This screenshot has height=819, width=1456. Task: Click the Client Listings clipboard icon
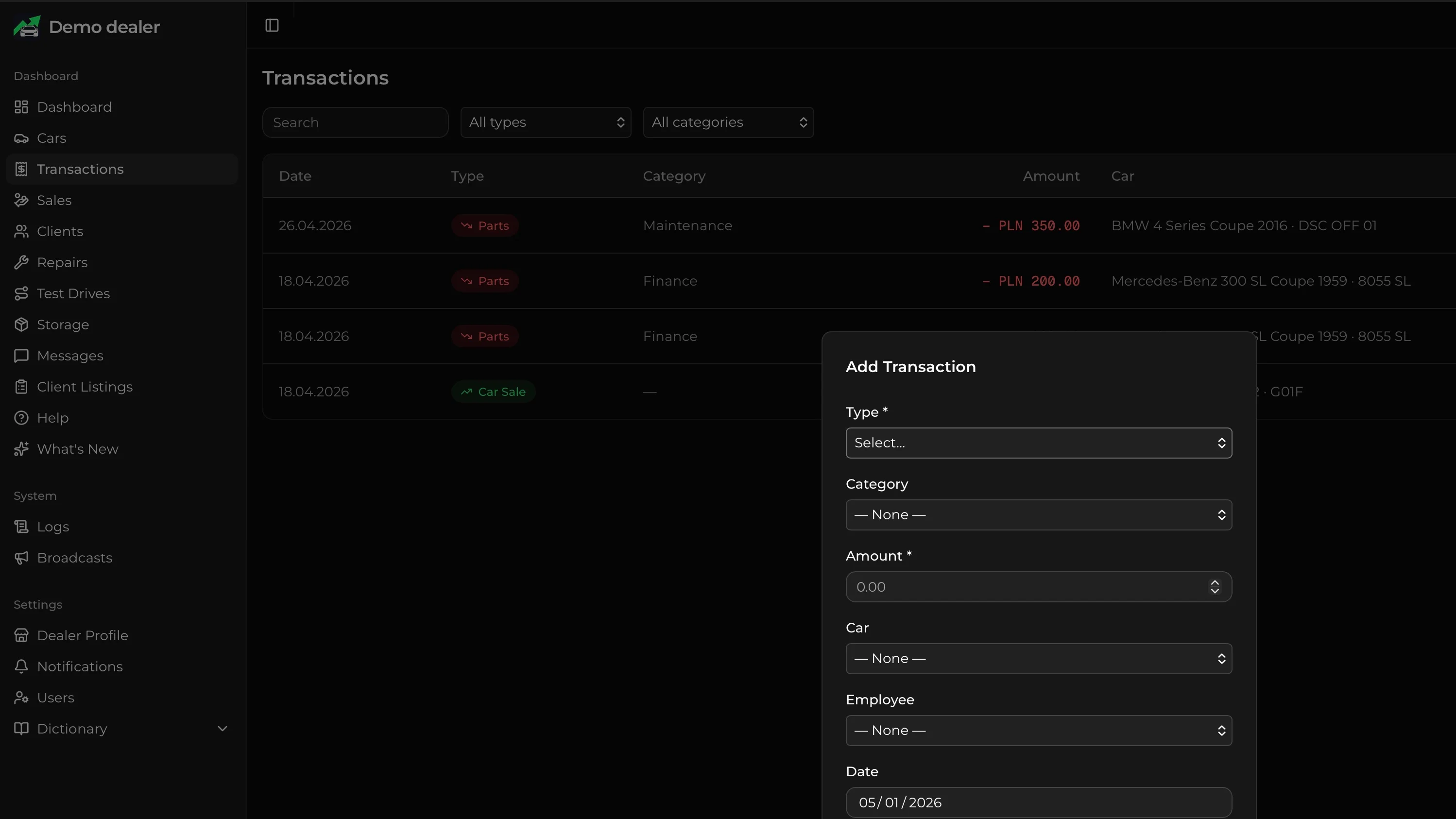pyautogui.click(x=21, y=387)
